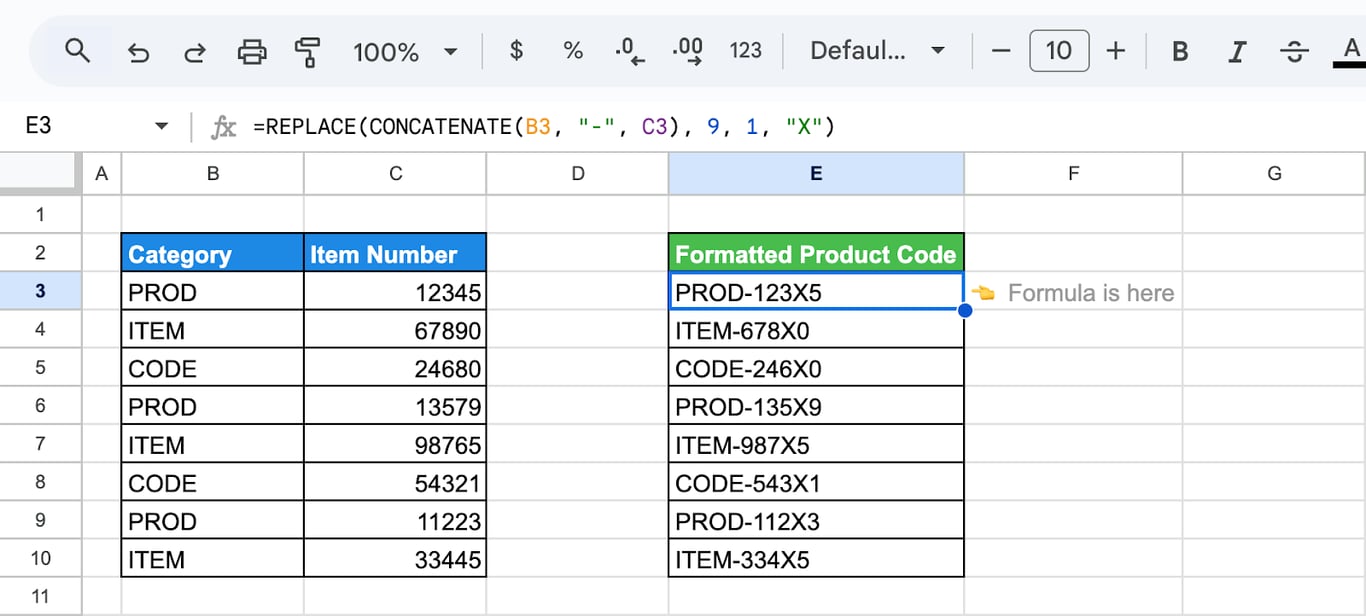Toggle bold formatting
The width and height of the screenshot is (1366, 616).
tap(1180, 51)
